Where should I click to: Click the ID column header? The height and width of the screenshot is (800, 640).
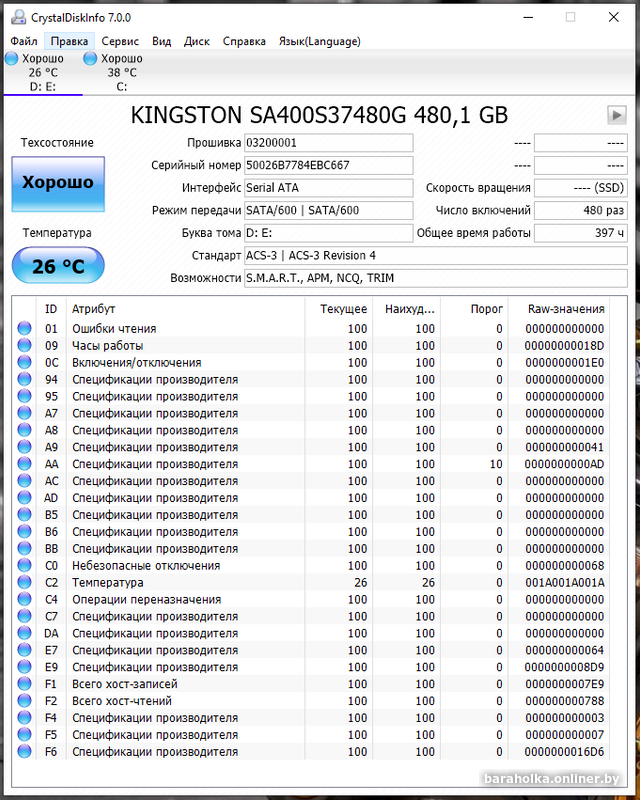click(51, 309)
